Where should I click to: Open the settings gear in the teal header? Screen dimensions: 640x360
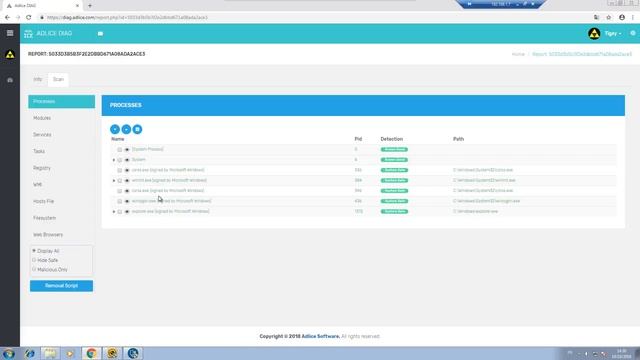[633, 33]
